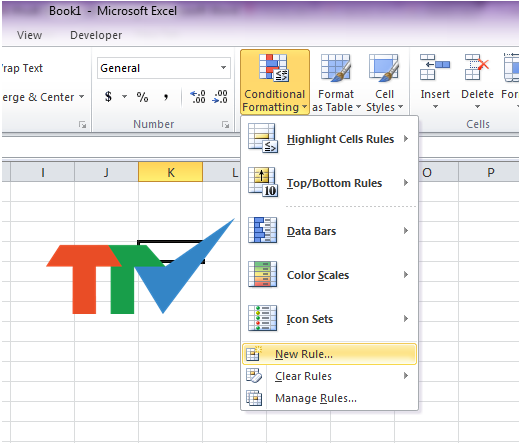This screenshot has width=524, height=444.
Task: Apply the Percent Style format
Action: click(142, 97)
